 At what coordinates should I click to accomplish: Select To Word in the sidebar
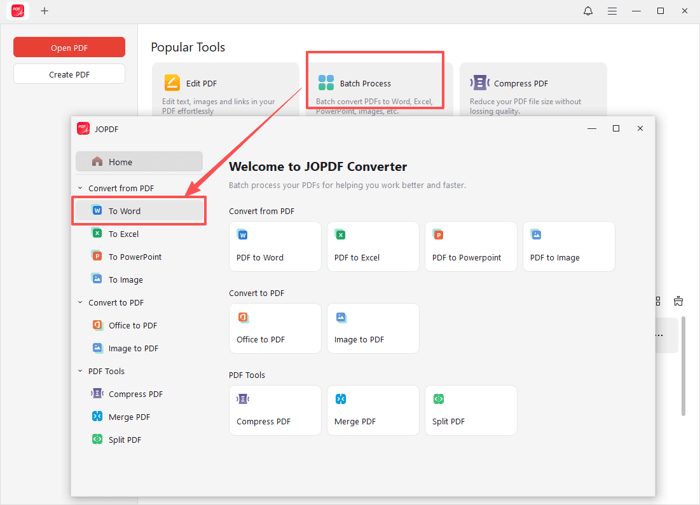pos(139,211)
